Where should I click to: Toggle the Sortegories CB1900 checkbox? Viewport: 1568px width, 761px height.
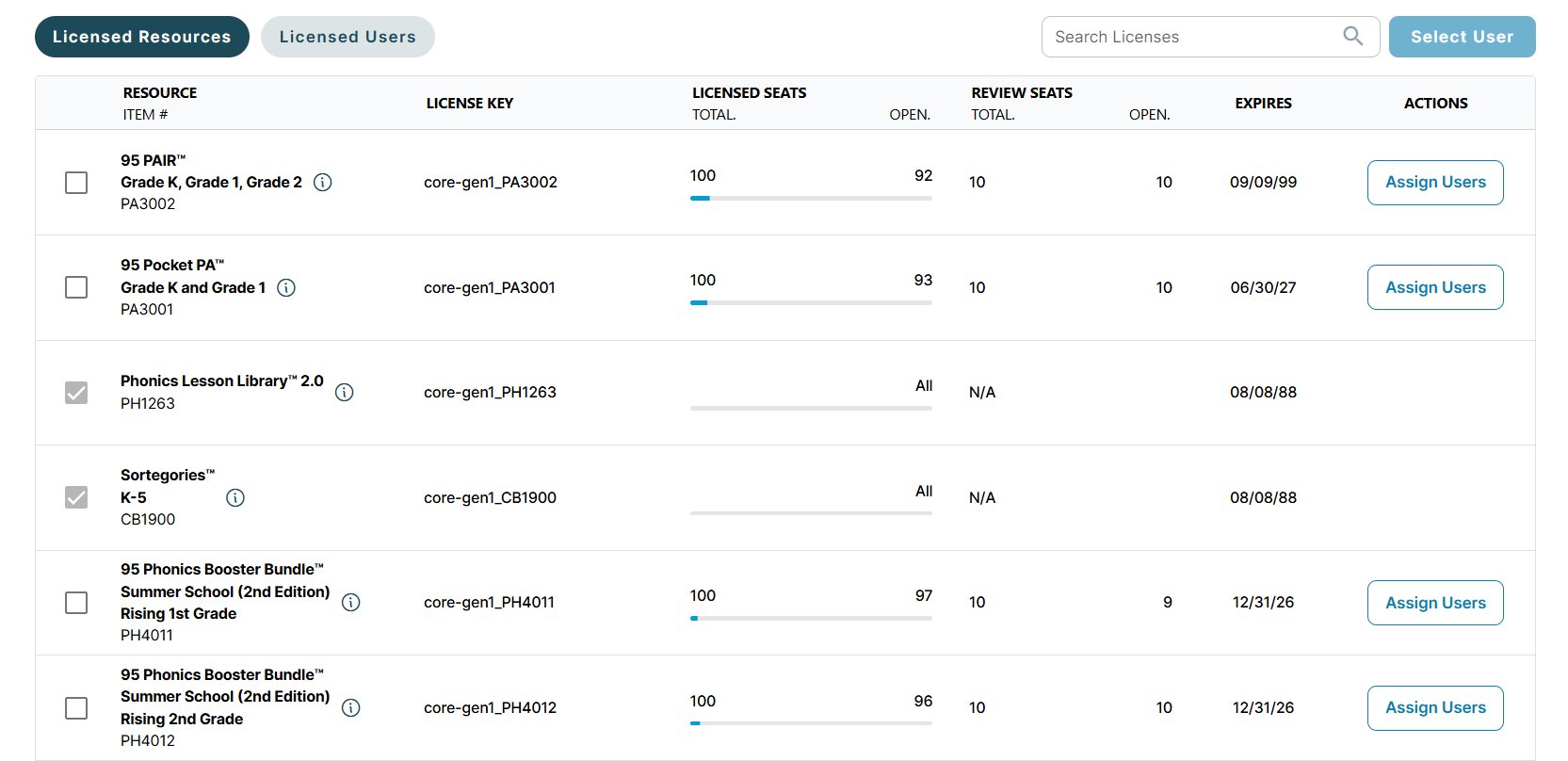tap(76, 497)
